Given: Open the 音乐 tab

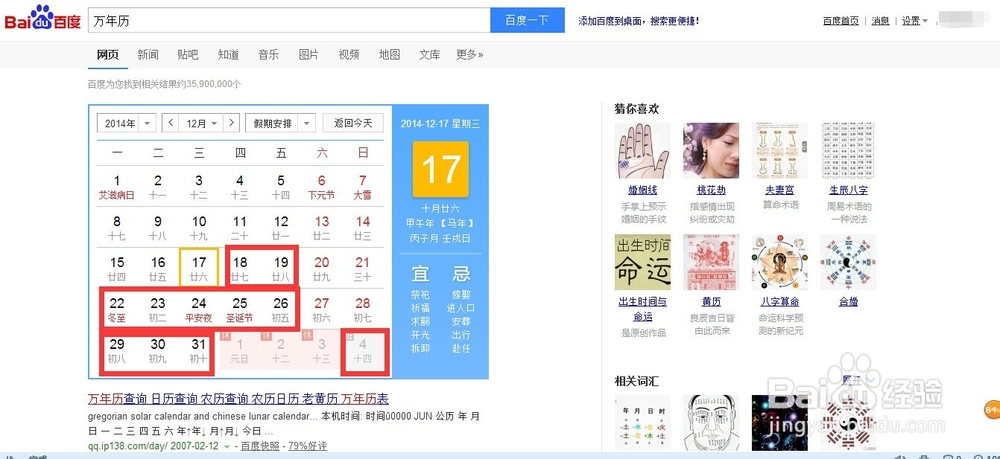Looking at the screenshot, I should pos(268,55).
